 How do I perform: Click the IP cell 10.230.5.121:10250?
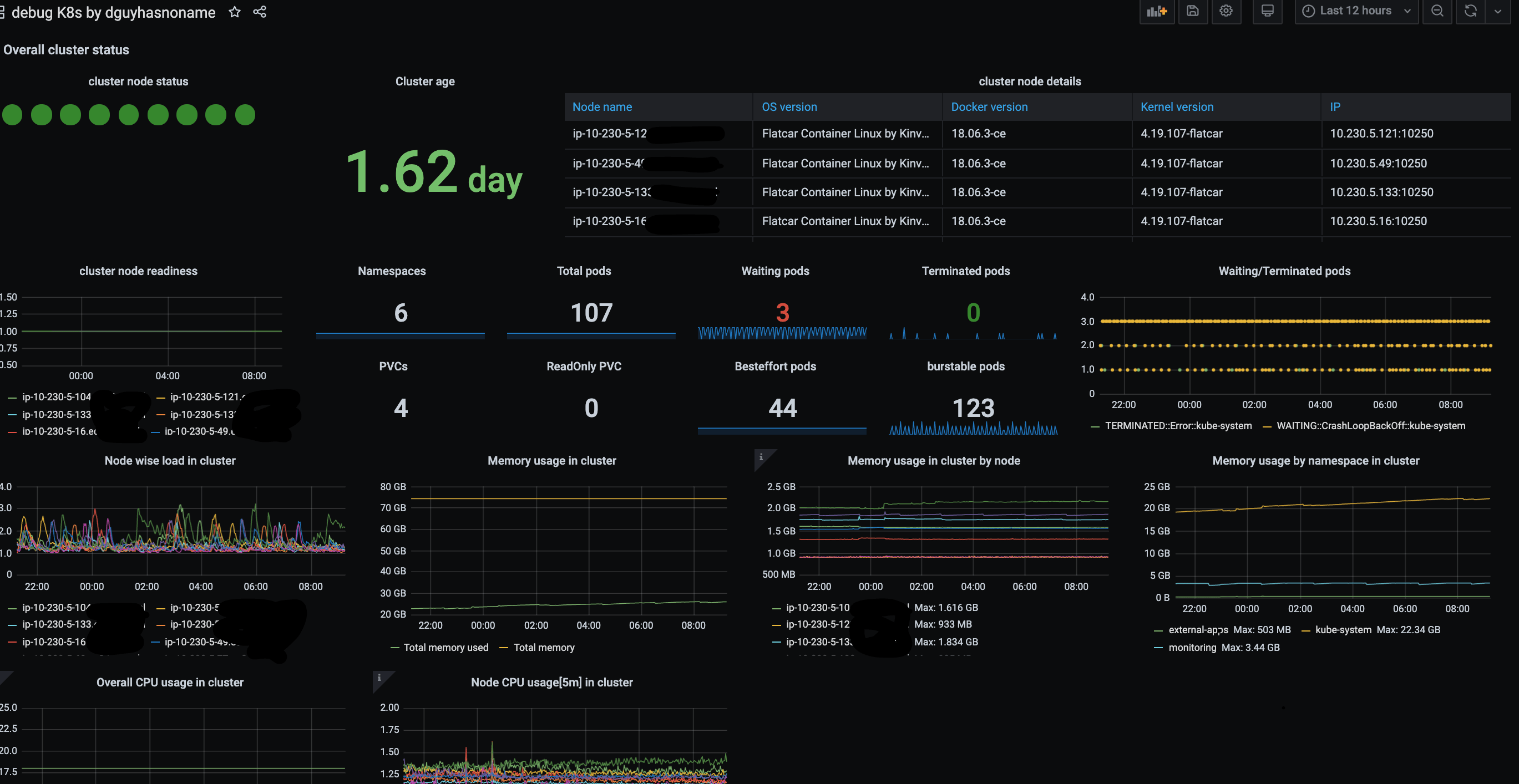[x=1381, y=134]
